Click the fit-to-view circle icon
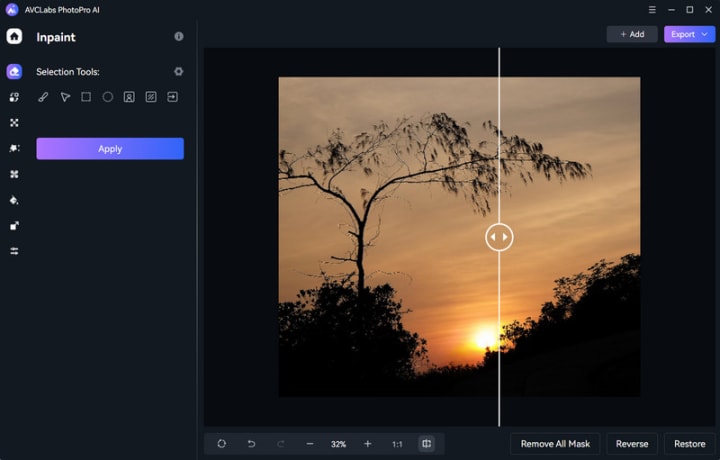Screen dimensions: 720x460 (x=221, y=443)
